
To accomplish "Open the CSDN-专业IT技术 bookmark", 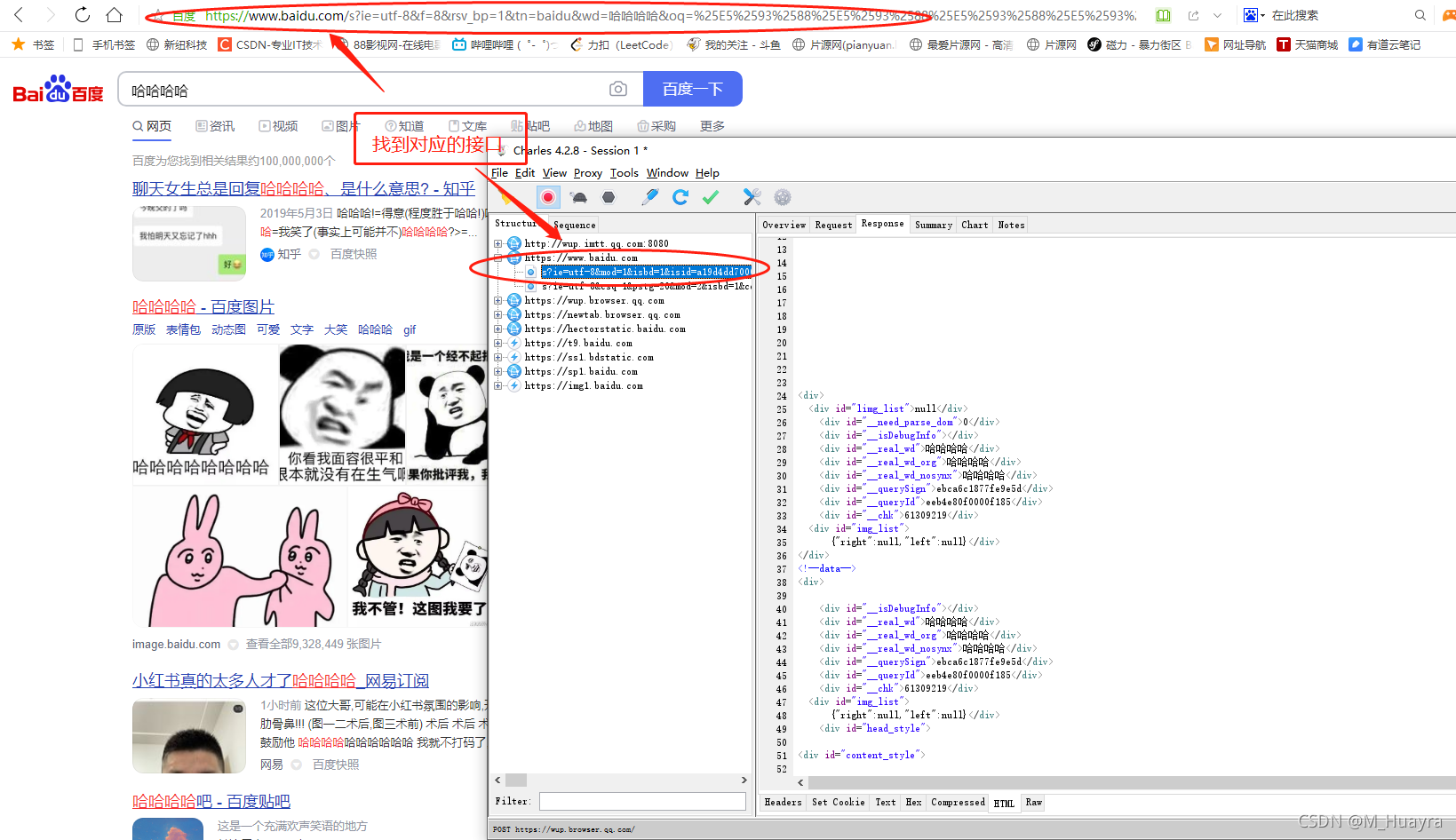I will point(270,44).
